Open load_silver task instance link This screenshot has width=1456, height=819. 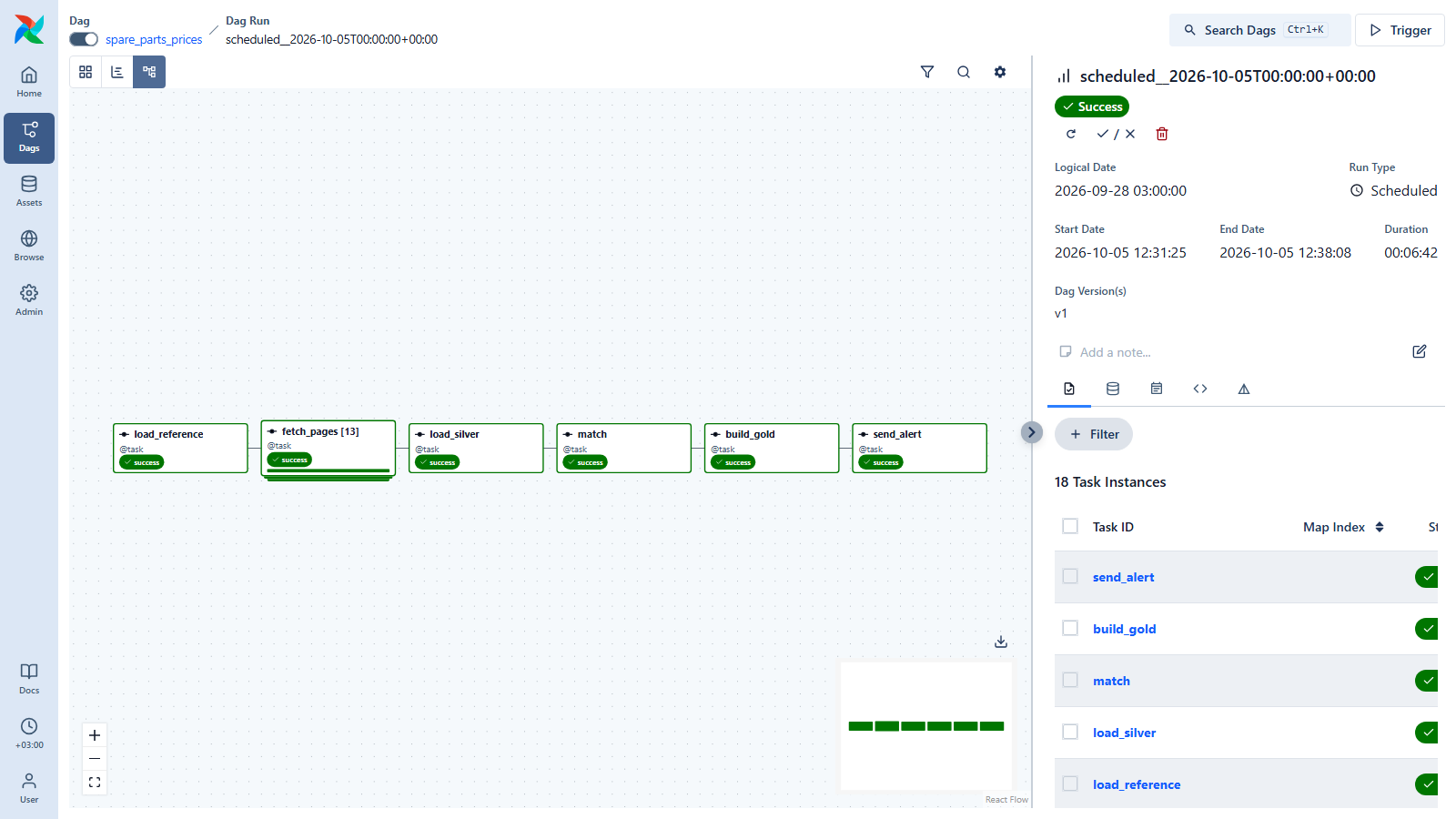pyautogui.click(x=1124, y=733)
